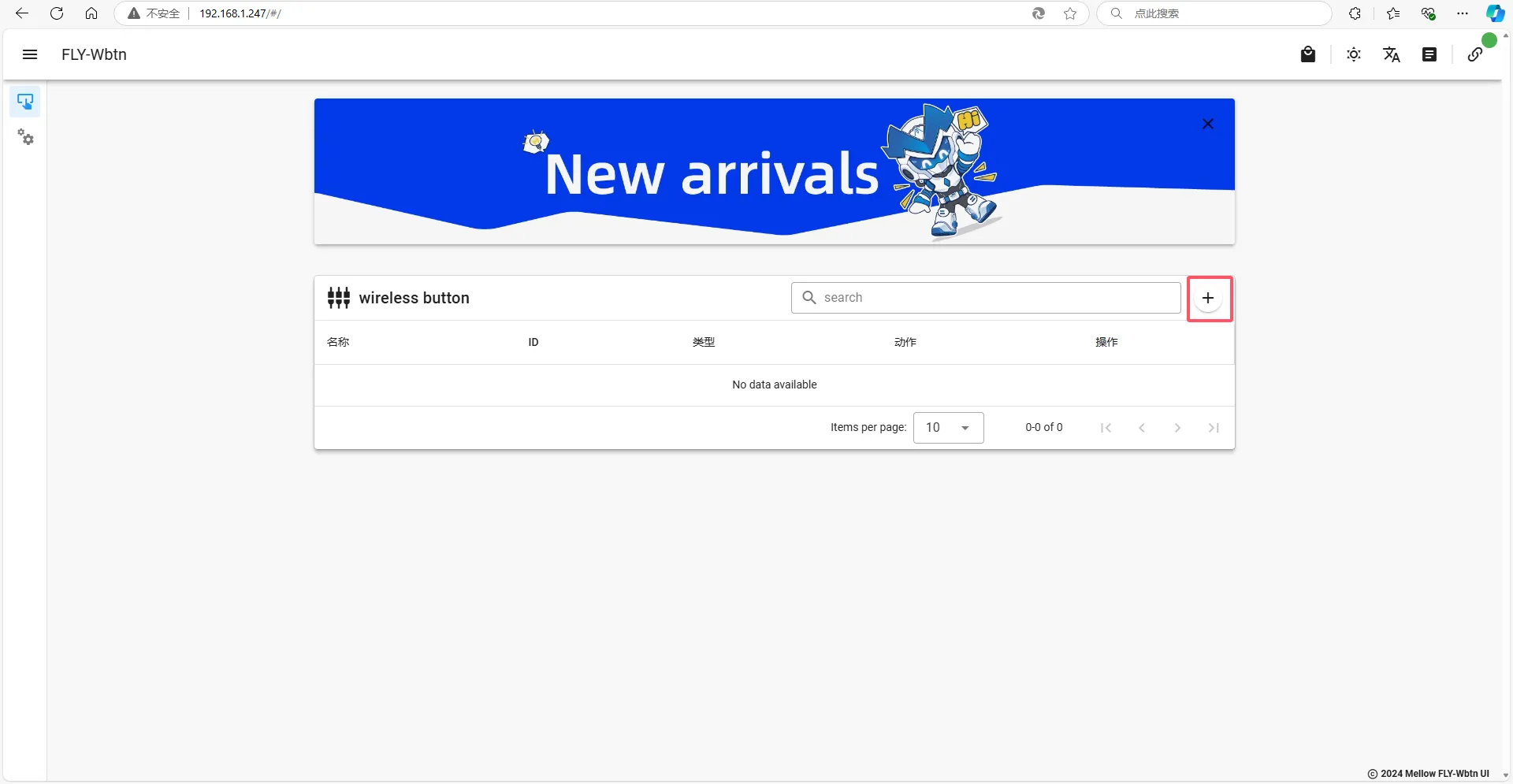The image size is (1513, 784).
Task: Click the document log icon in header
Action: pos(1429,54)
